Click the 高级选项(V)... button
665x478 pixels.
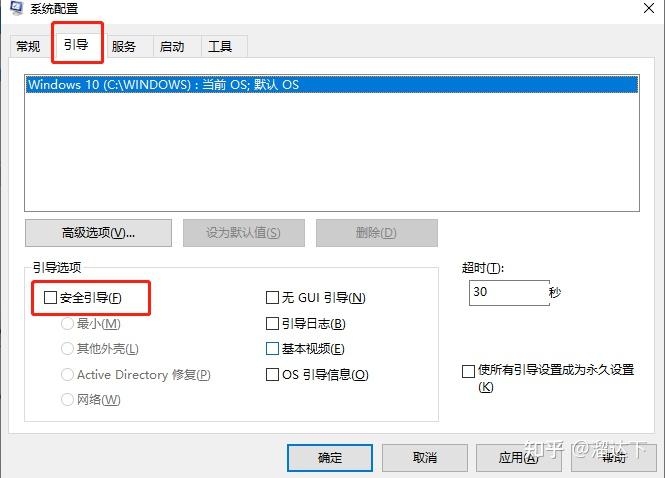coord(98,233)
